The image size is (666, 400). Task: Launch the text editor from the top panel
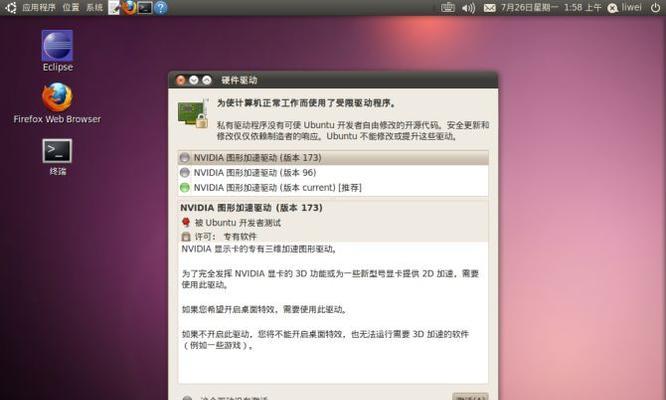(x=114, y=7)
